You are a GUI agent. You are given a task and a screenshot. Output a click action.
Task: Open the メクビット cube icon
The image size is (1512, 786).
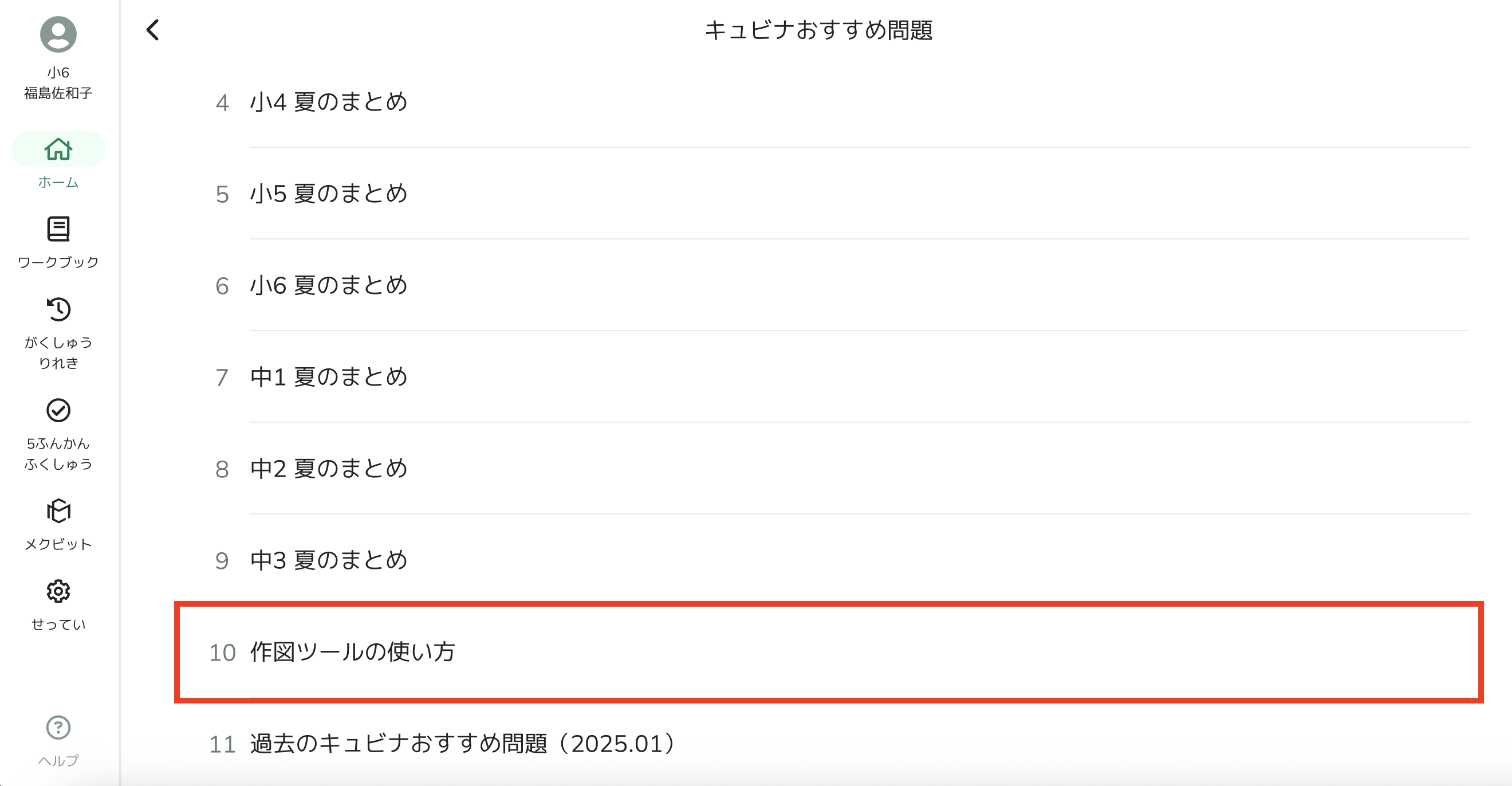click(x=58, y=510)
